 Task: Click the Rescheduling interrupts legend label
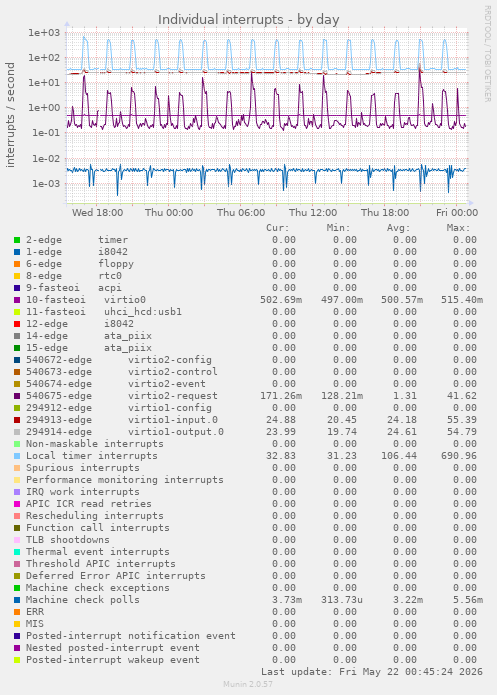click(94, 516)
